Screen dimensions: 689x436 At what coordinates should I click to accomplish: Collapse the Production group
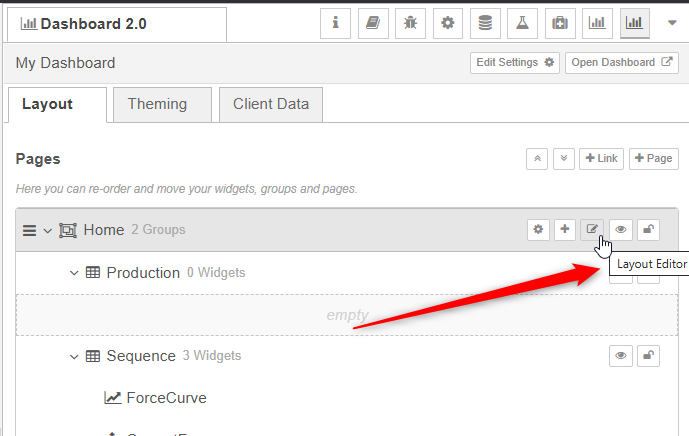pyautogui.click(x=74, y=273)
